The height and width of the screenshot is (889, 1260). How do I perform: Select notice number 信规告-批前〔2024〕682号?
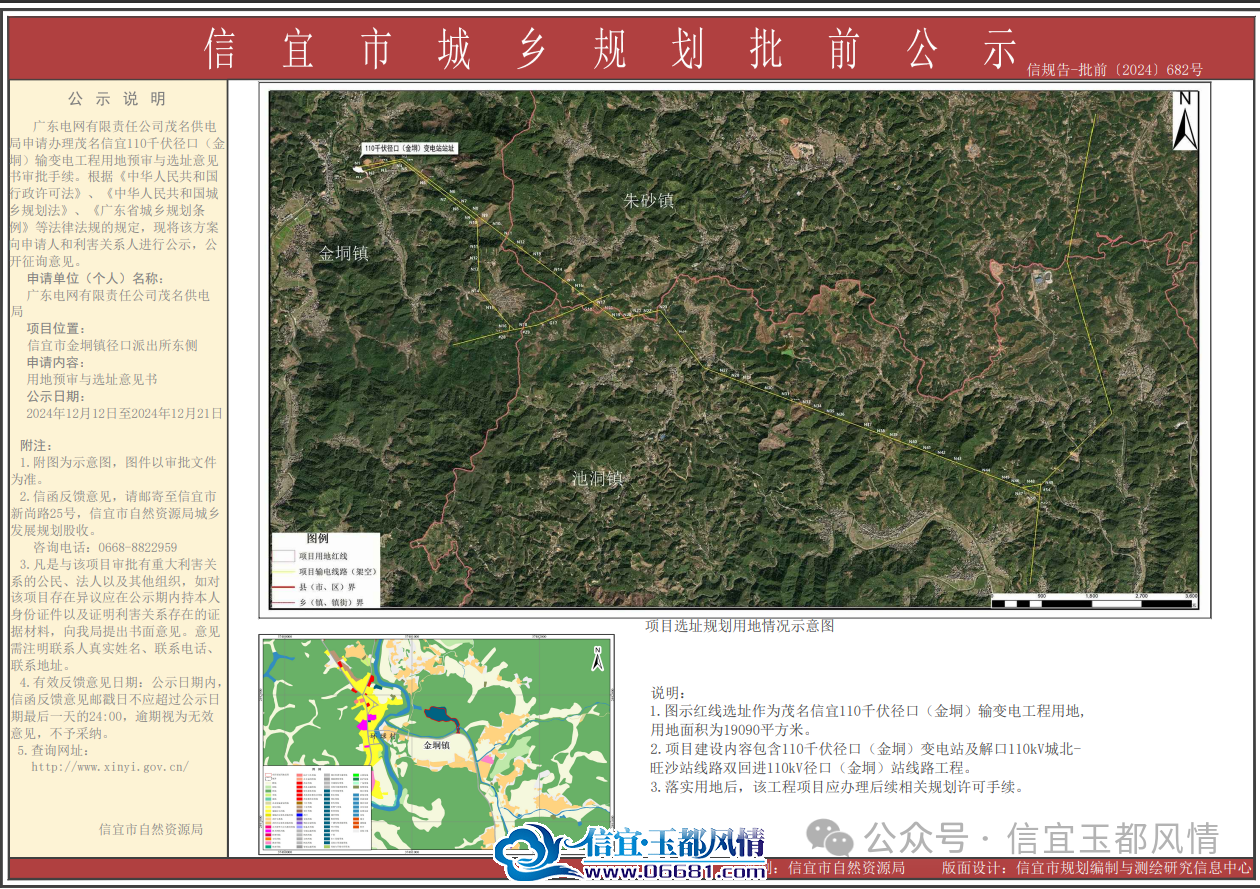click(x=1114, y=70)
